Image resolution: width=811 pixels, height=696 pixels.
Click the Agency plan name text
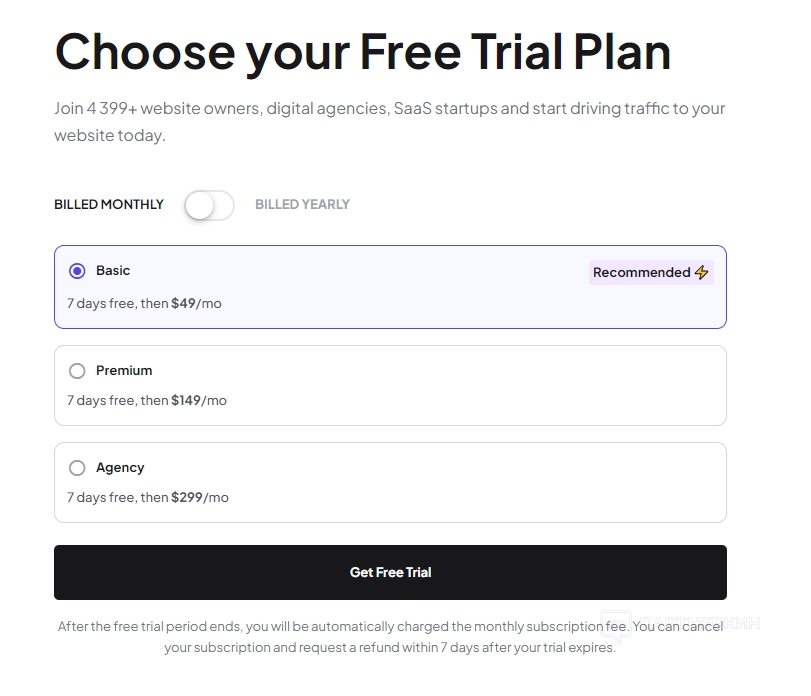pos(120,468)
